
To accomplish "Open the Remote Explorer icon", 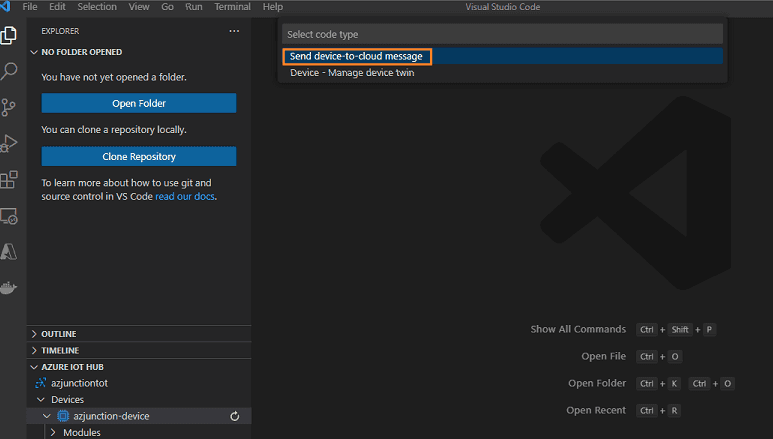I will click(8, 216).
